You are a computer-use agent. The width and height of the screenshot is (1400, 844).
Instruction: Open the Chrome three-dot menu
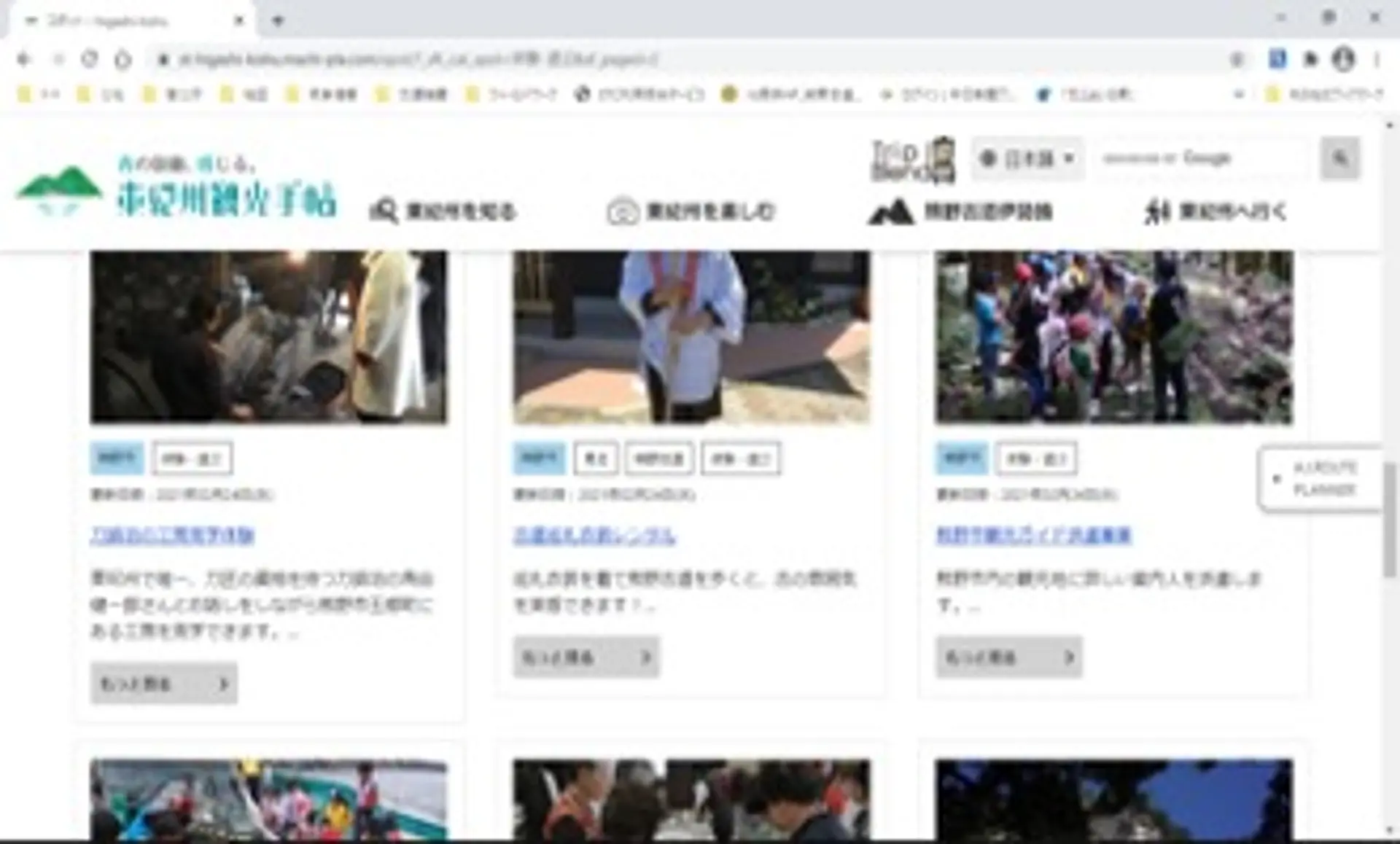tap(1377, 59)
